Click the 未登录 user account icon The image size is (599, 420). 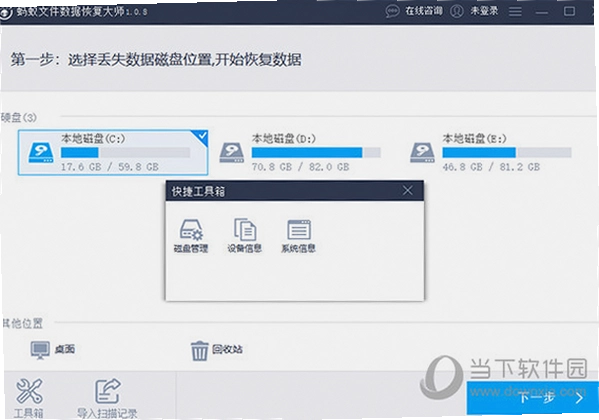click(457, 11)
